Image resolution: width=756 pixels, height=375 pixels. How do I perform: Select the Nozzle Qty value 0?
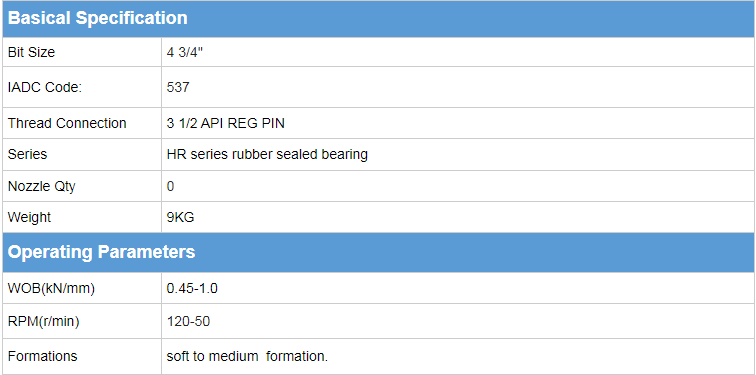[x=171, y=186]
